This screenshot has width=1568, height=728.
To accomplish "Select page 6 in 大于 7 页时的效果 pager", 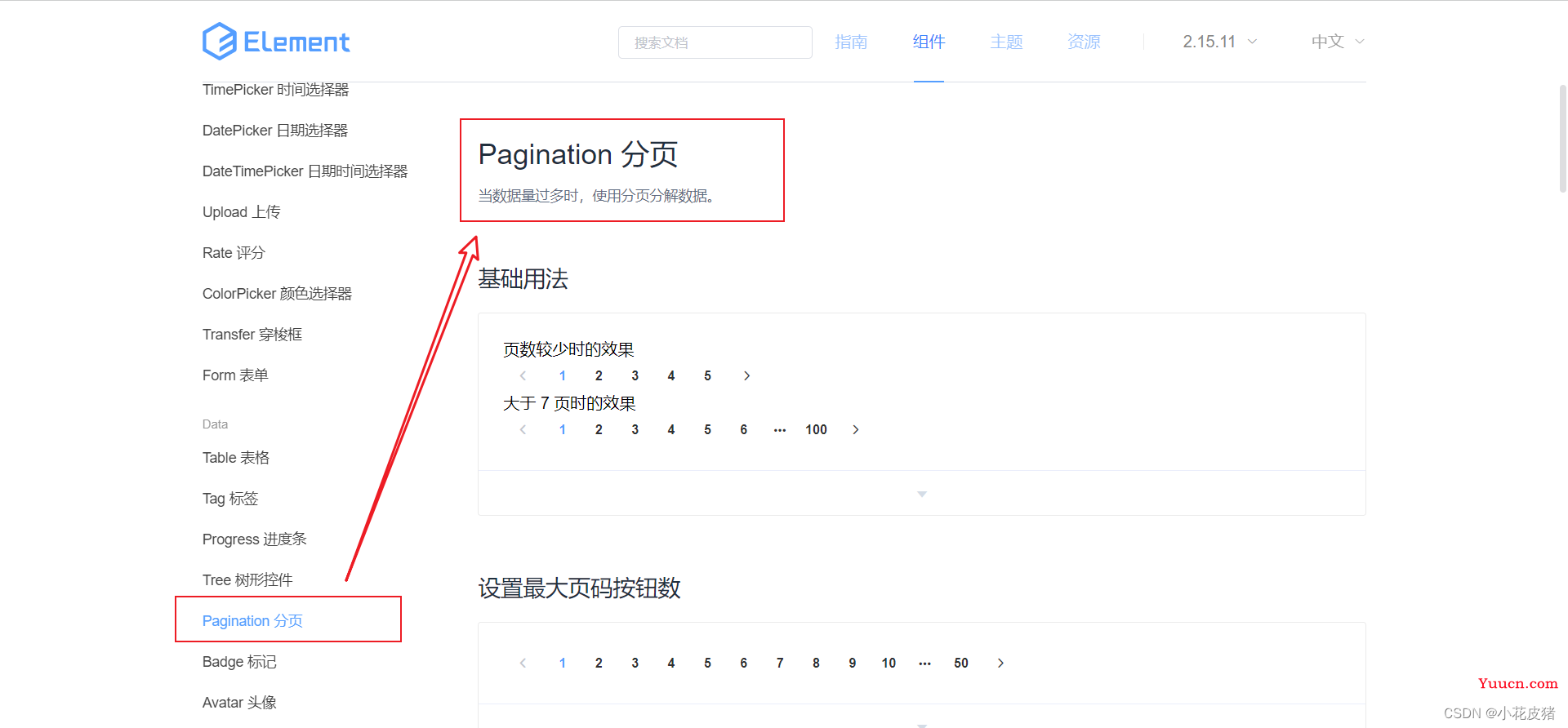I will coord(743,429).
